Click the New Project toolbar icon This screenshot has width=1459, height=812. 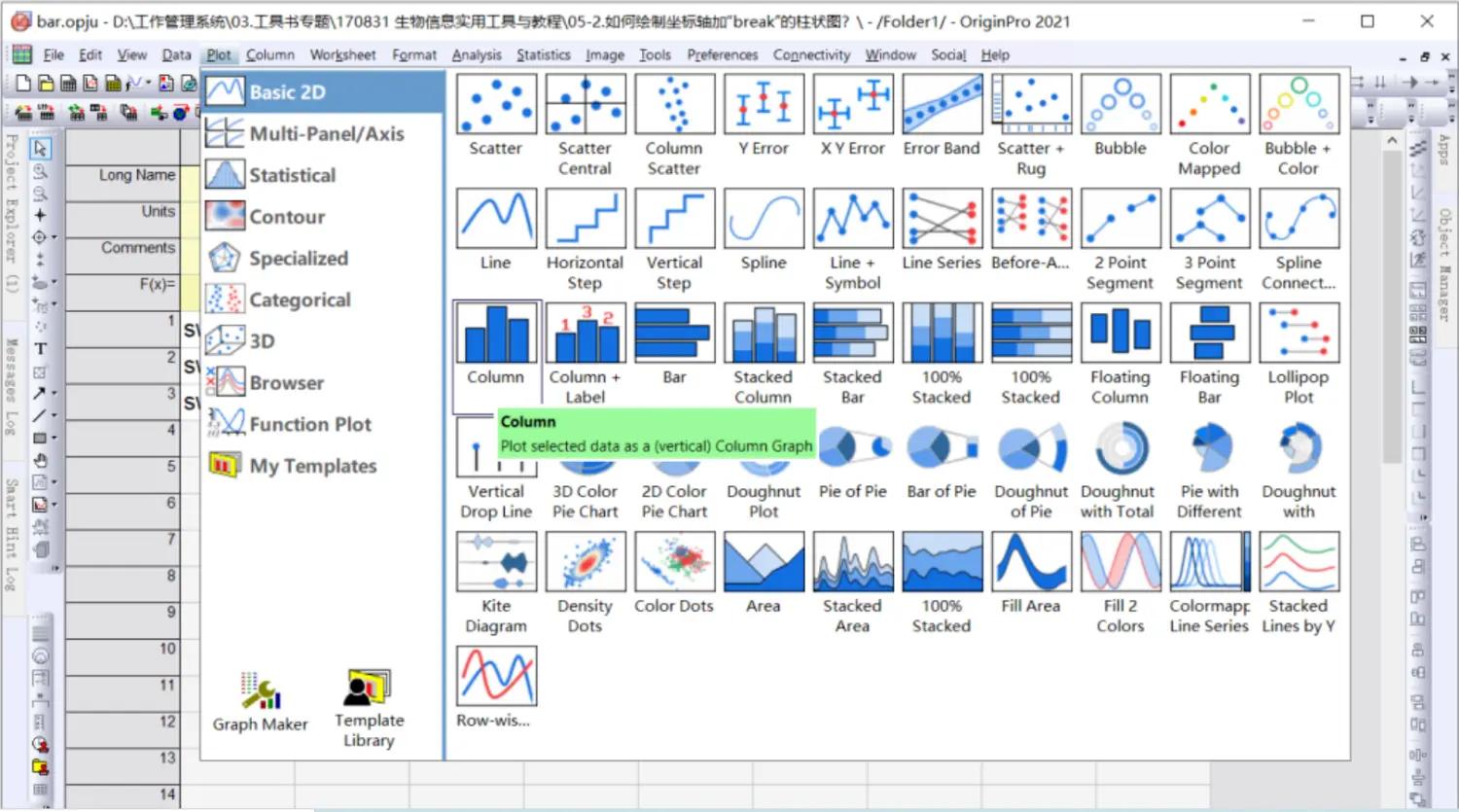tap(23, 84)
